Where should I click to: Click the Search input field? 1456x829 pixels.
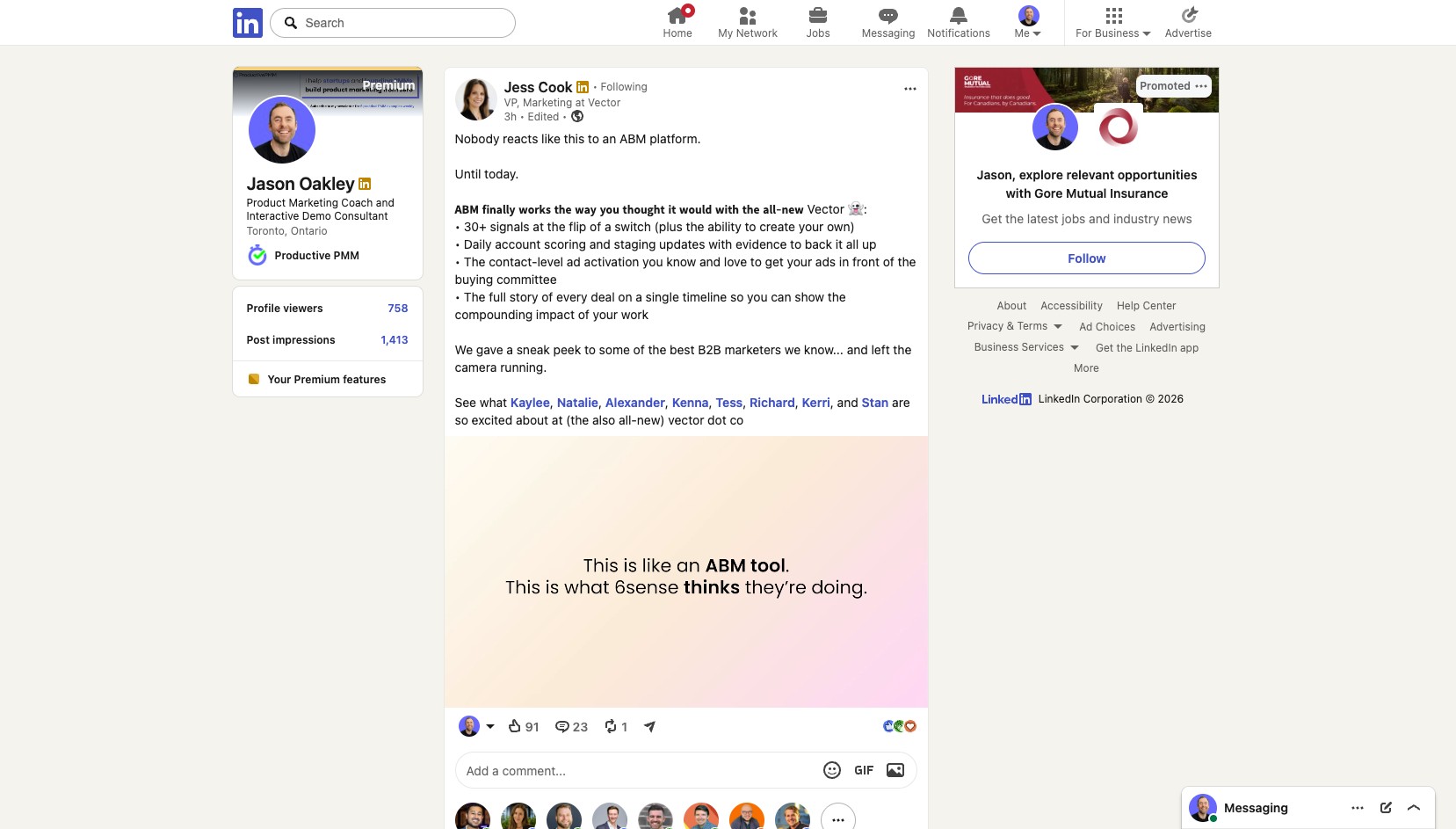tap(393, 23)
